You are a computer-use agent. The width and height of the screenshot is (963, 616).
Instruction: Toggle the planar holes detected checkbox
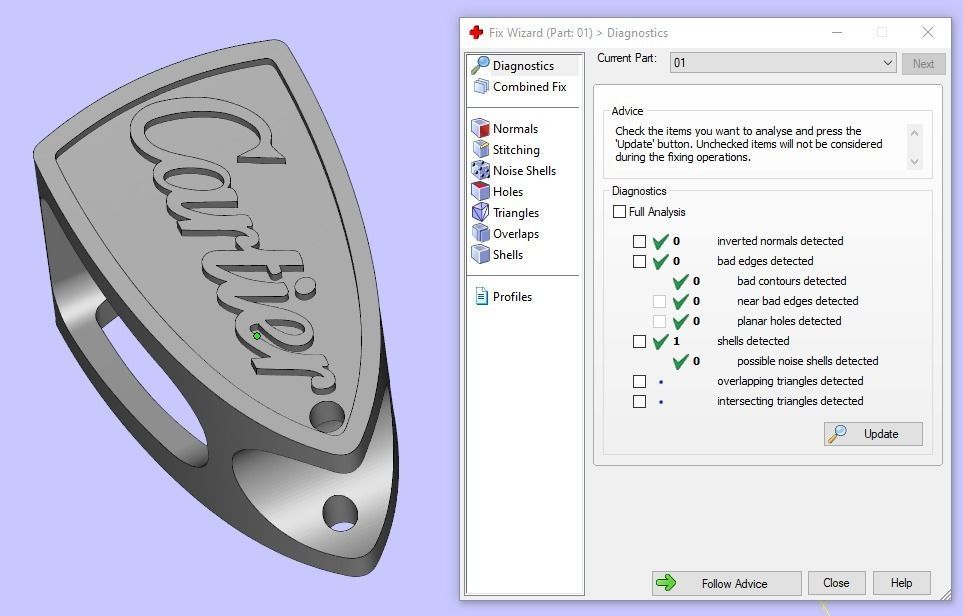tap(659, 321)
